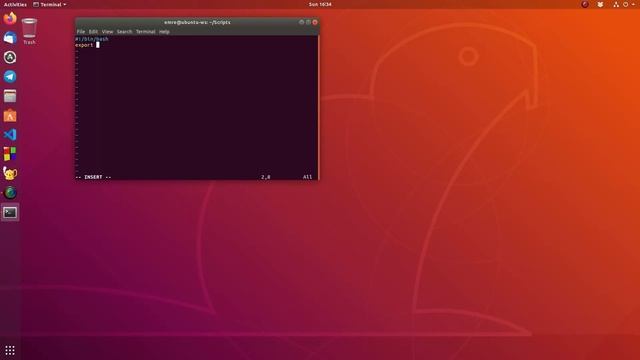
Task: Open the Software Updater dock icon
Action: click(x=10, y=57)
